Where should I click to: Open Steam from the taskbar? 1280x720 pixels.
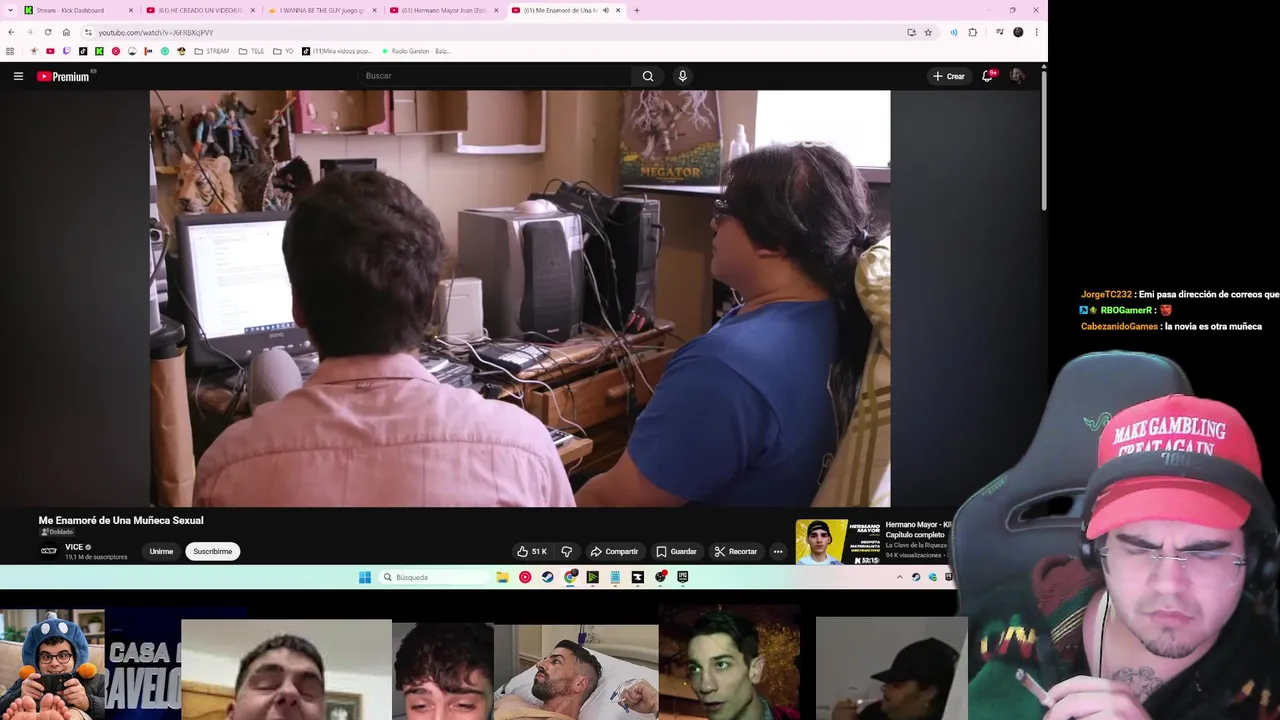(x=547, y=577)
